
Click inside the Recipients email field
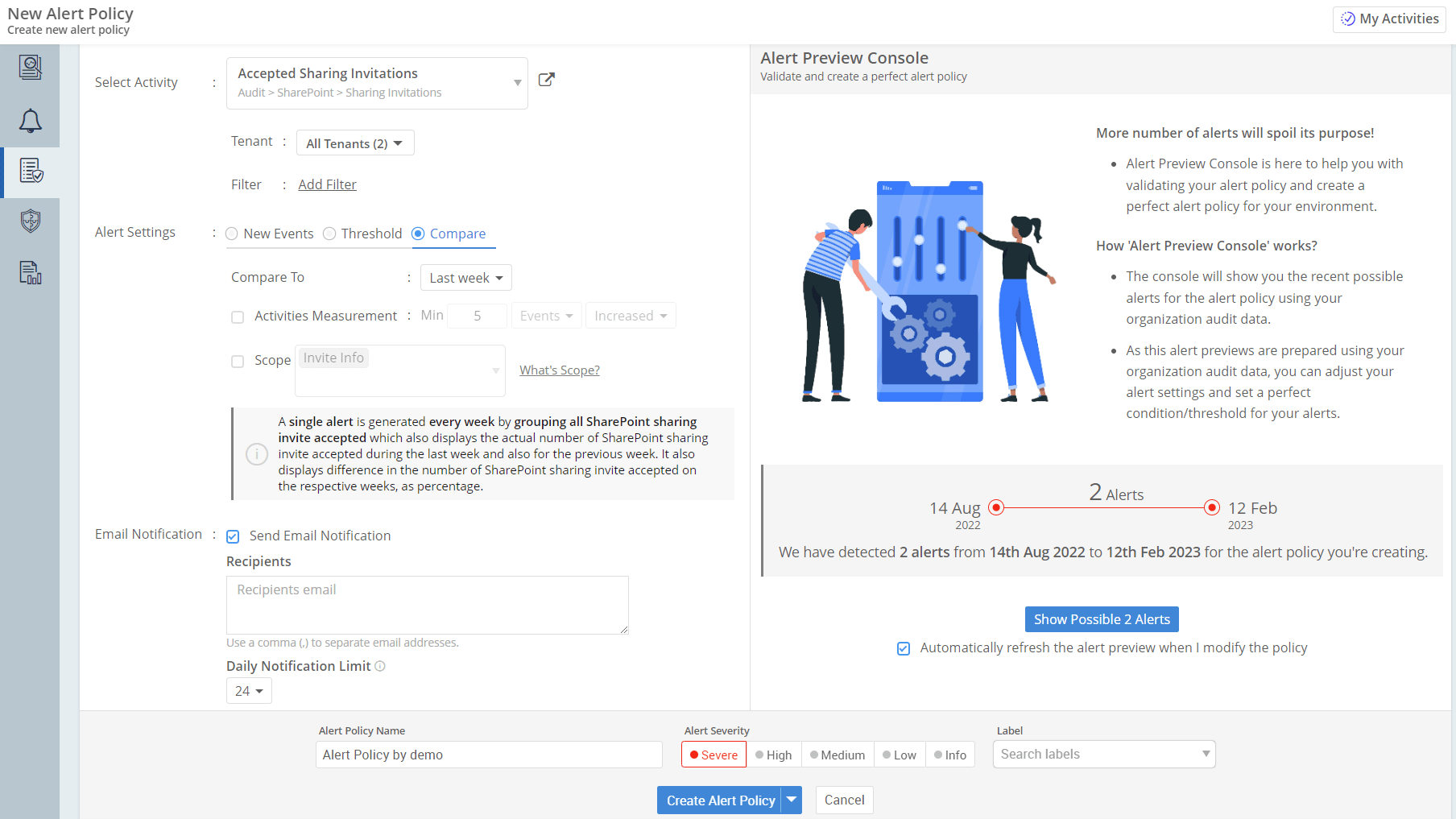[427, 604]
